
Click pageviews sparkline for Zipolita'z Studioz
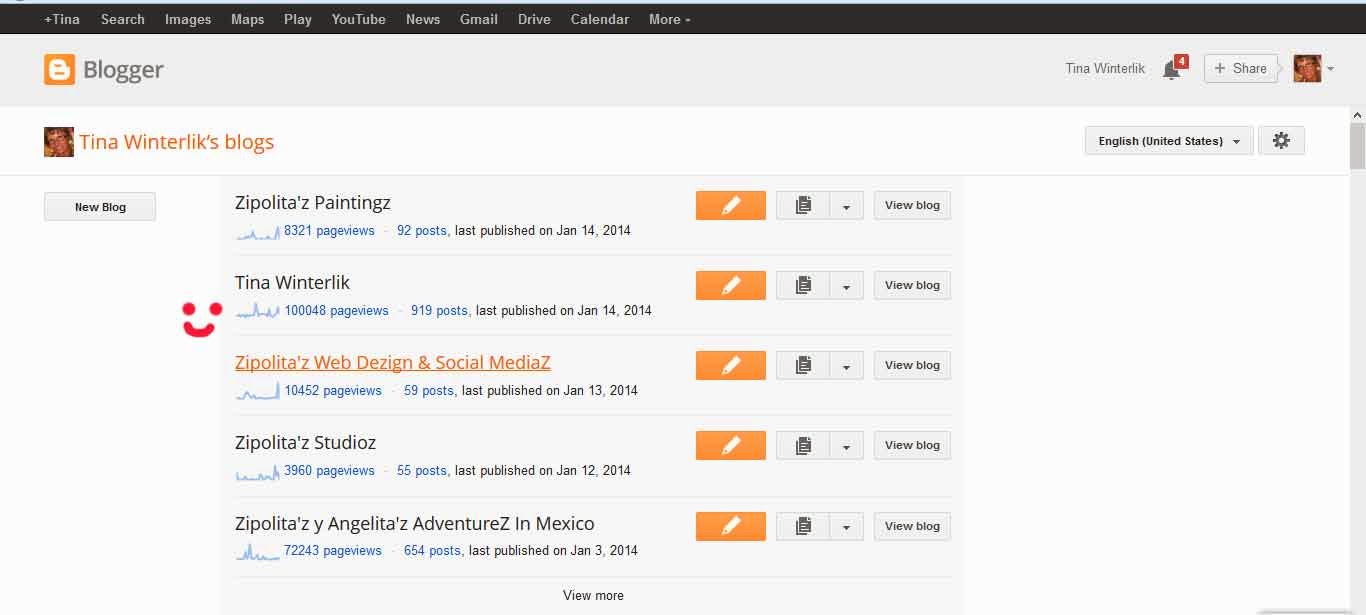pyautogui.click(x=258, y=471)
